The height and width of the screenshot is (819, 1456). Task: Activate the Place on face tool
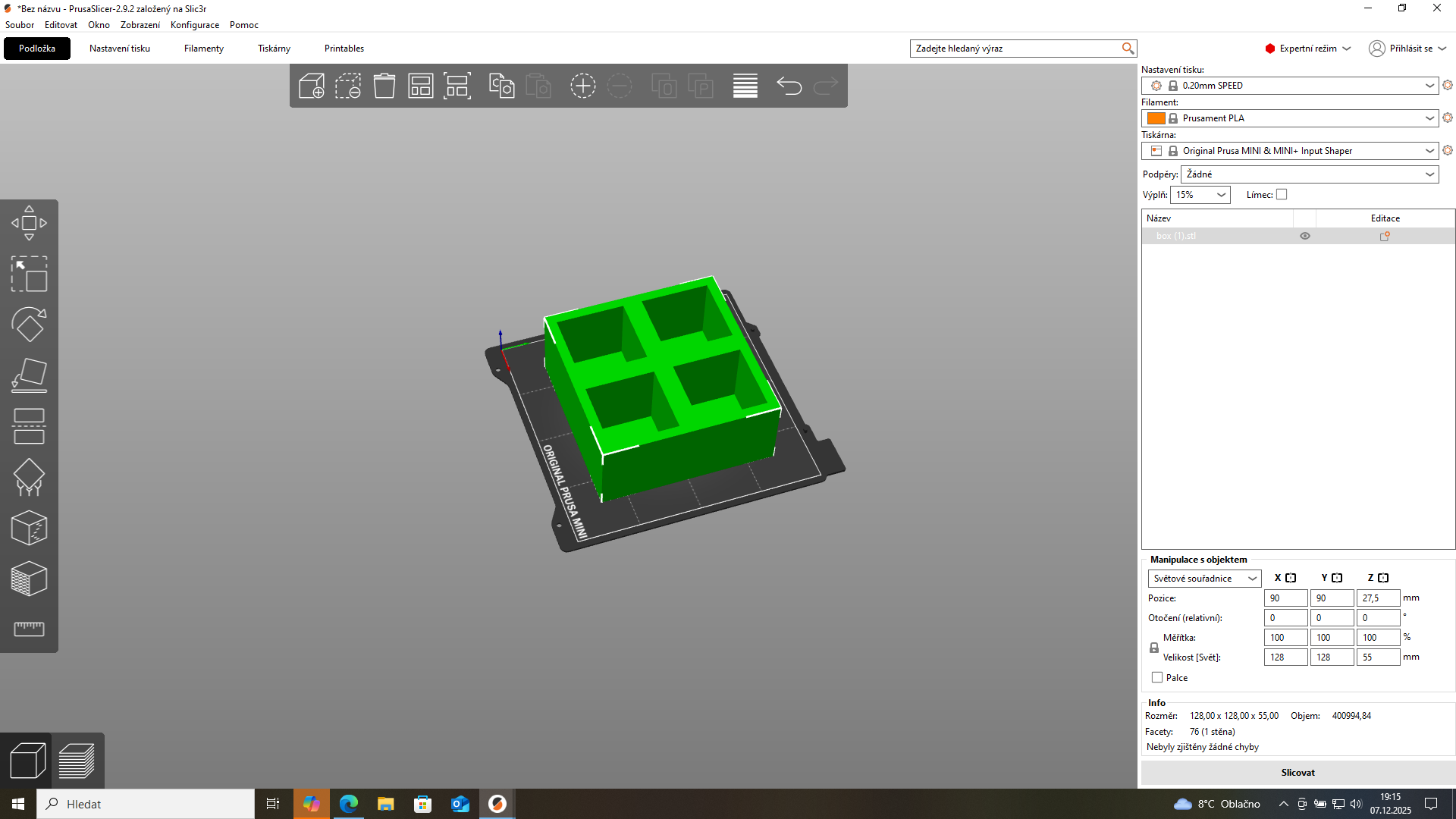click(29, 375)
